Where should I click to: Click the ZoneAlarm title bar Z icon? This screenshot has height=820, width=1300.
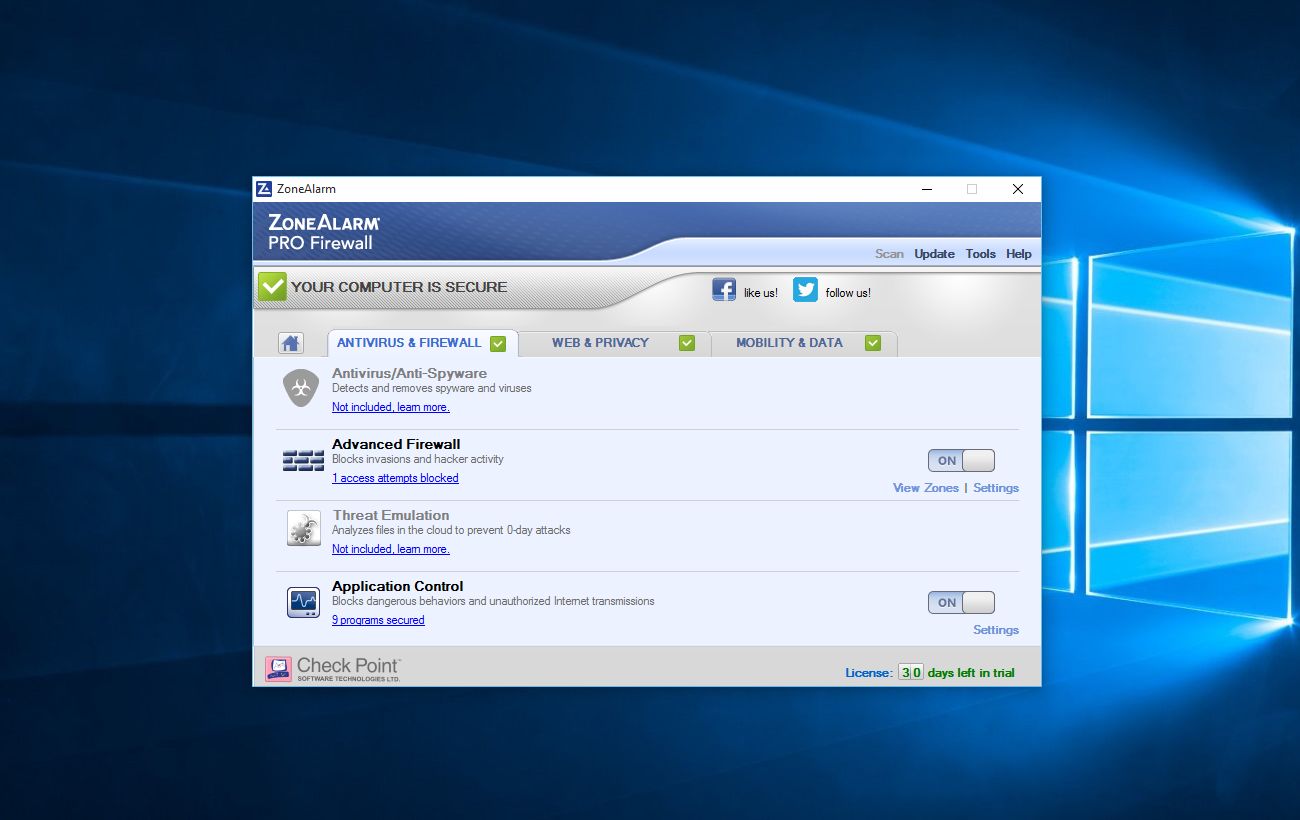click(264, 189)
